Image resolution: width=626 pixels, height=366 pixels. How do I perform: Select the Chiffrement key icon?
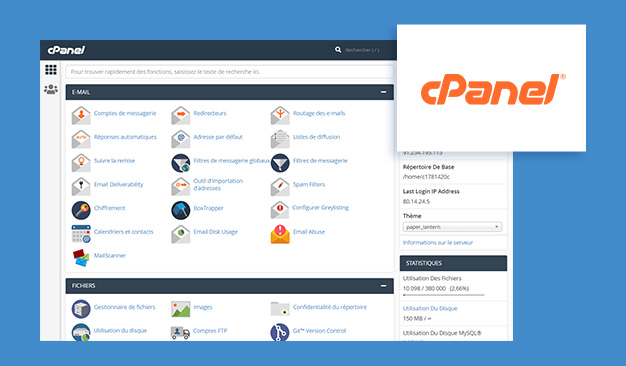pyautogui.click(x=81, y=210)
